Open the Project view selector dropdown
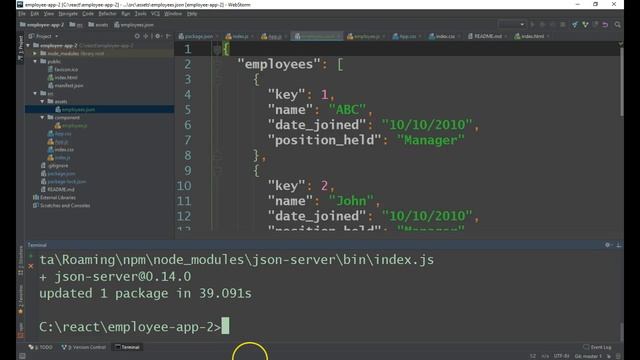This screenshot has height=360, width=640. pyautogui.click(x=44, y=36)
